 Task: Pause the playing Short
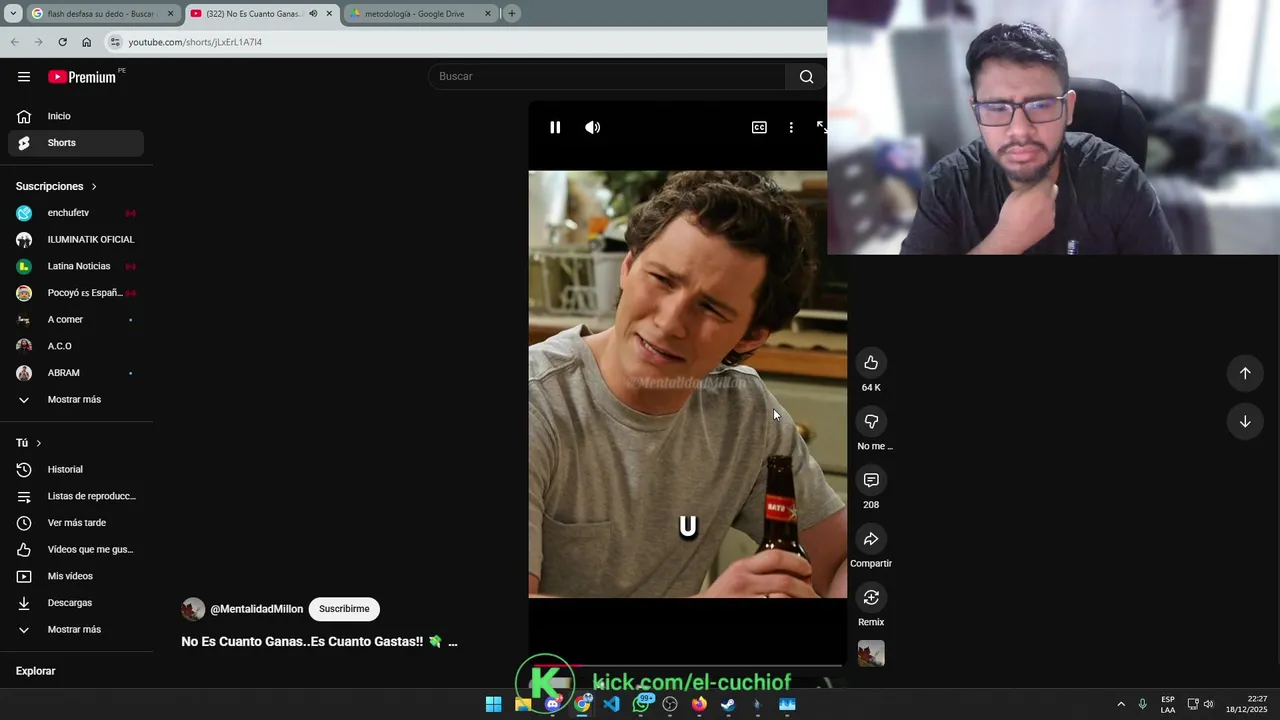pyautogui.click(x=555, y=127)
